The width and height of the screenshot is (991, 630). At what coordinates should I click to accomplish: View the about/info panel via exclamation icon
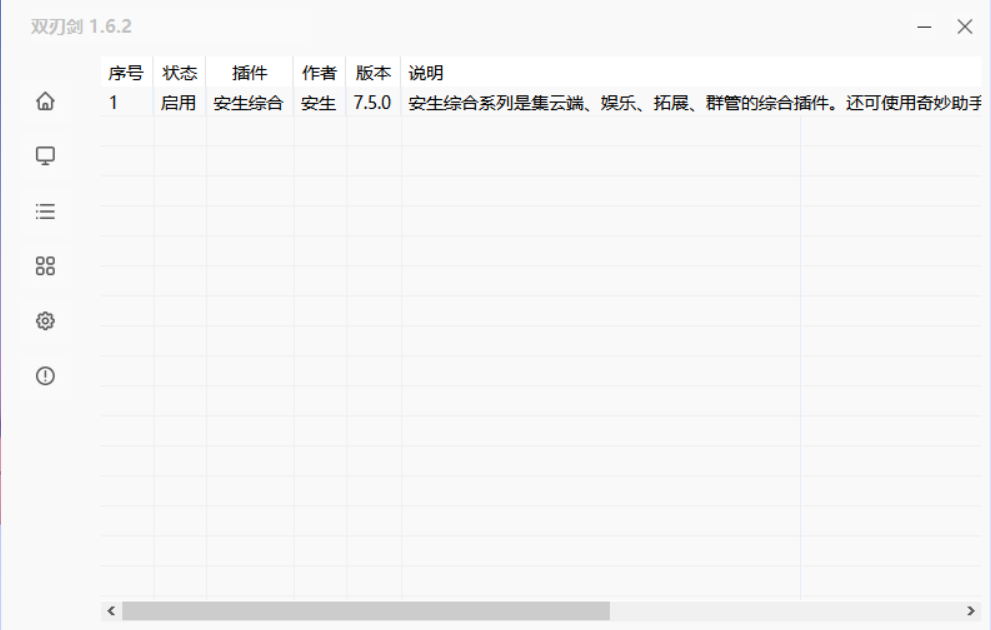44,376
